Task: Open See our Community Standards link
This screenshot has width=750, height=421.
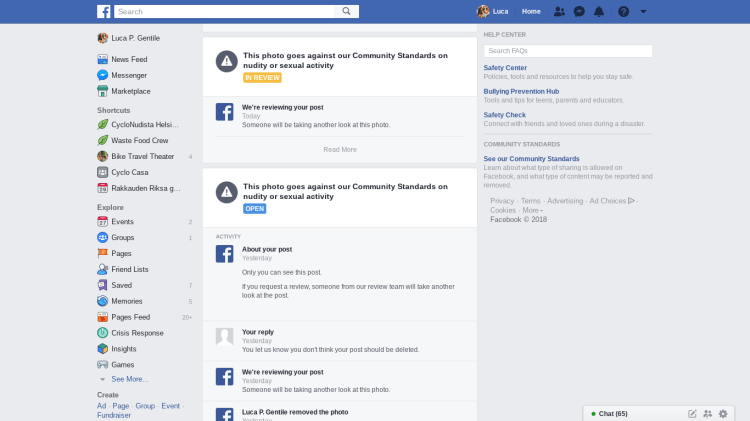Action: pos(531,158)
